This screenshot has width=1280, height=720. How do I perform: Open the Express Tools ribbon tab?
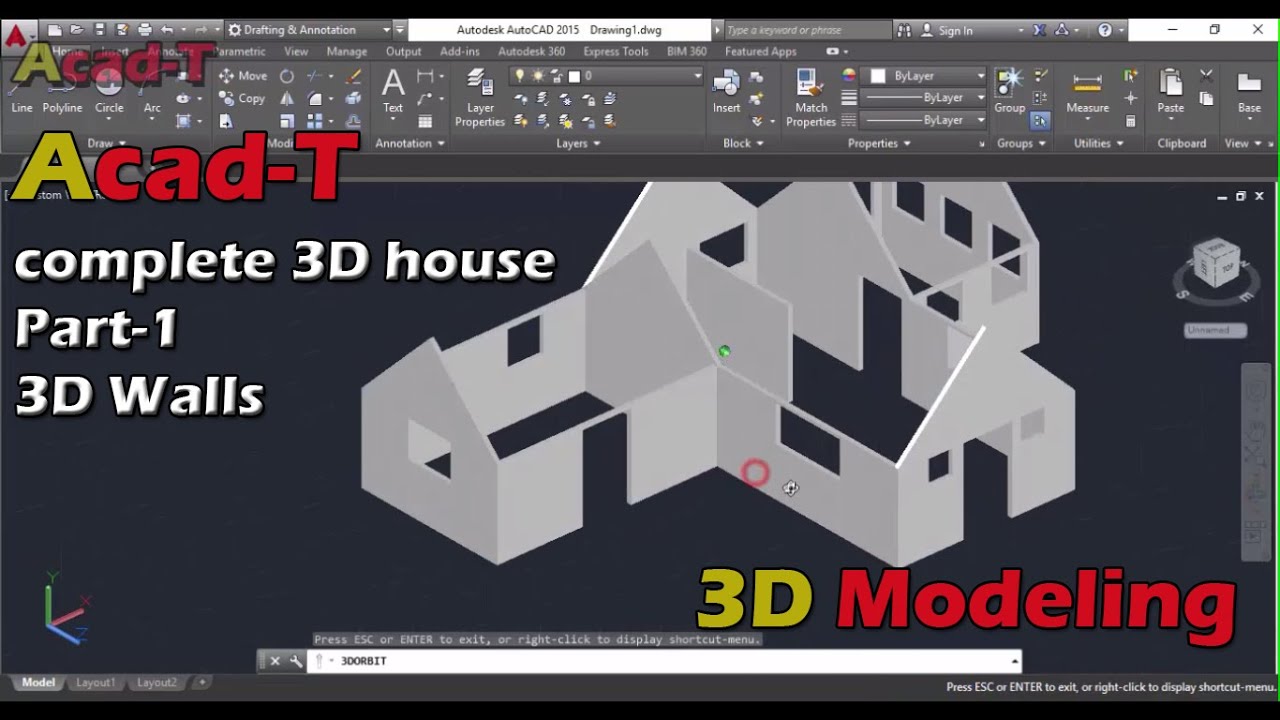click(x=616, y=51)
